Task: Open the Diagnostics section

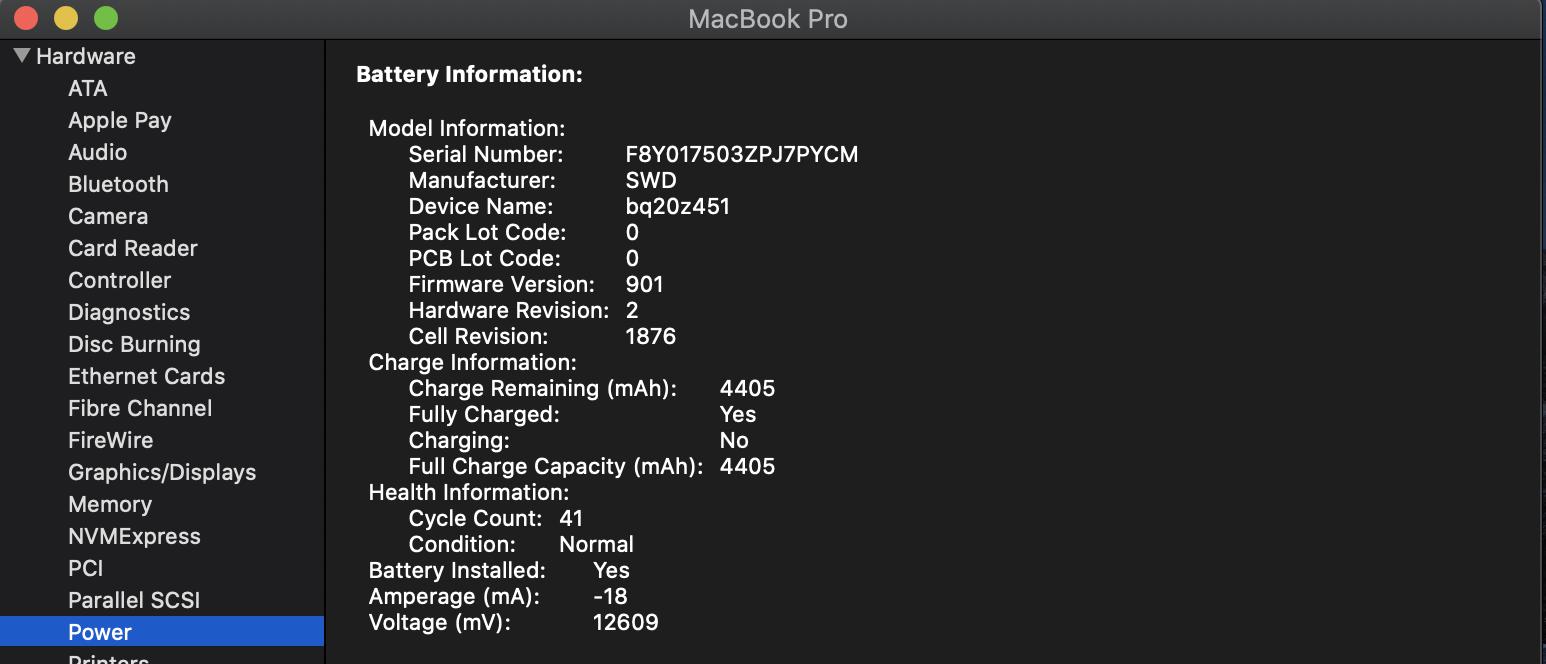Action: tap(128, 312)
